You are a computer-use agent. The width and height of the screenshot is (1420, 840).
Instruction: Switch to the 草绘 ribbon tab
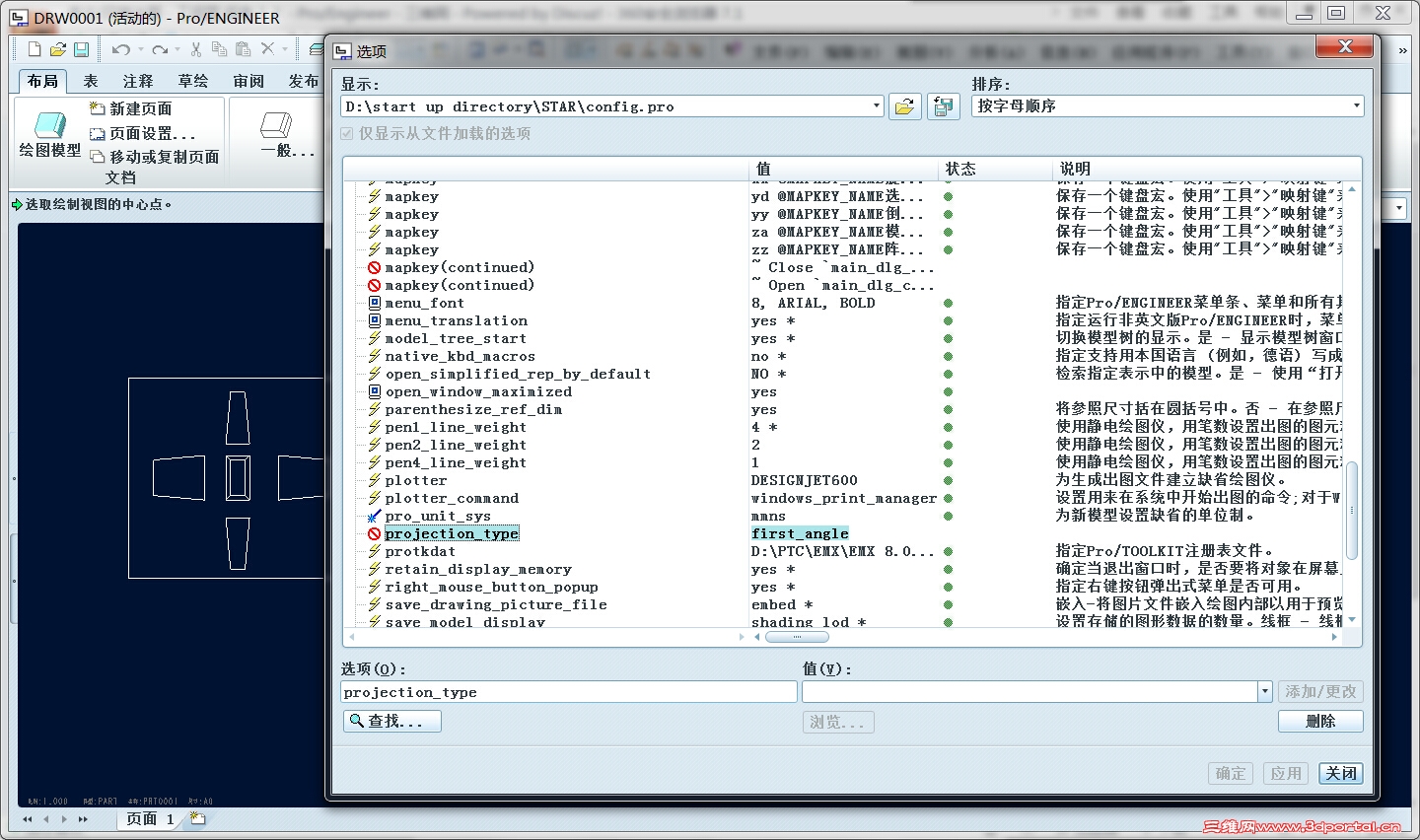pyautogui.click(x=193, y=81)
